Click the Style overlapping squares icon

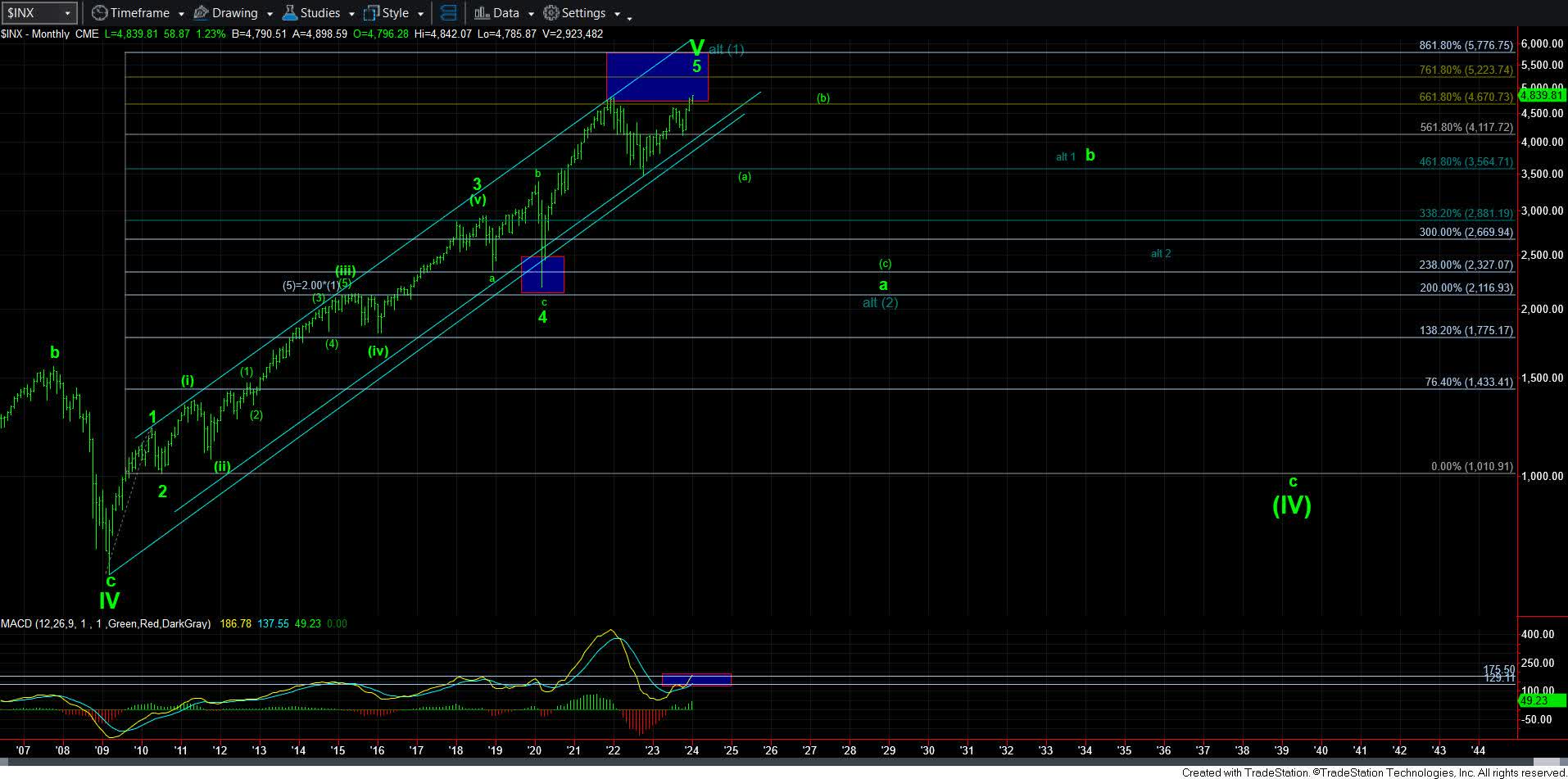tap(371, 13)
